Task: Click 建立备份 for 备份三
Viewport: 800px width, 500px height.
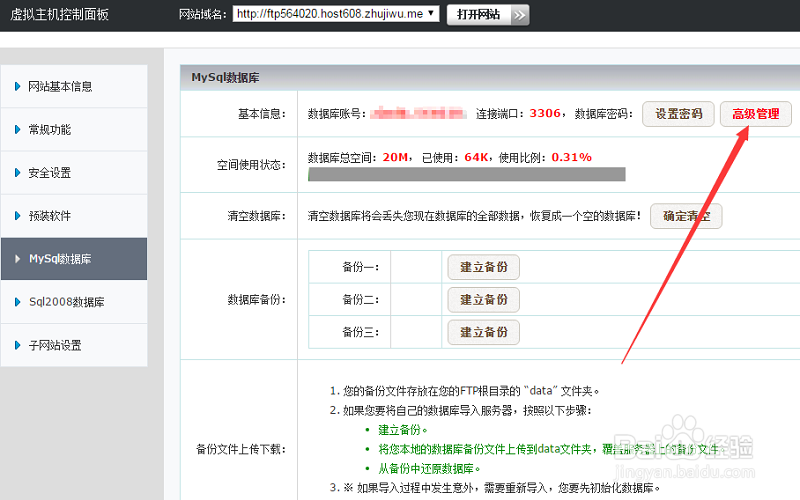Action: [484, 332]
